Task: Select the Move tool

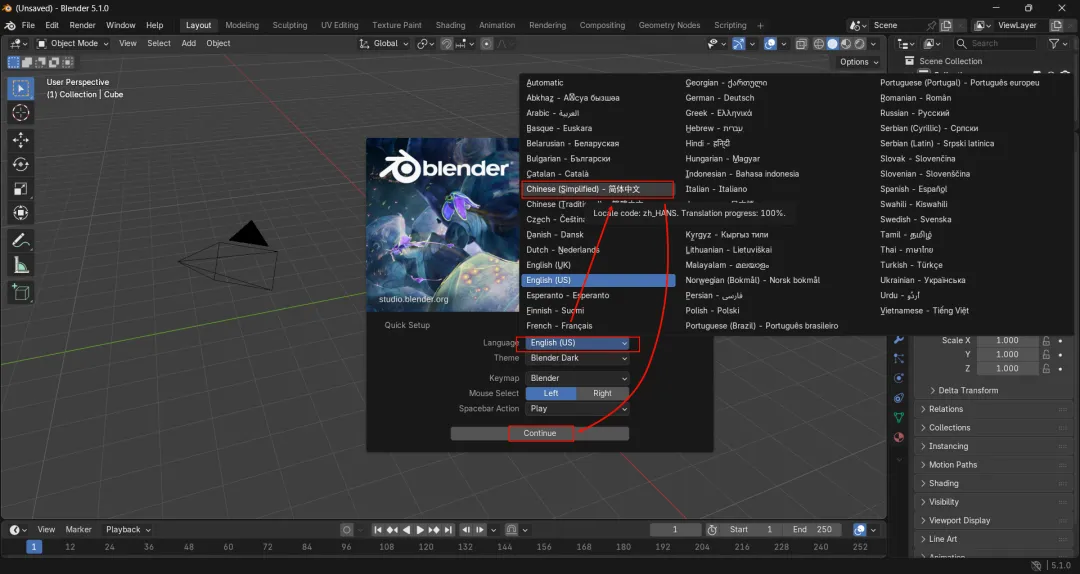Action: 21,140
